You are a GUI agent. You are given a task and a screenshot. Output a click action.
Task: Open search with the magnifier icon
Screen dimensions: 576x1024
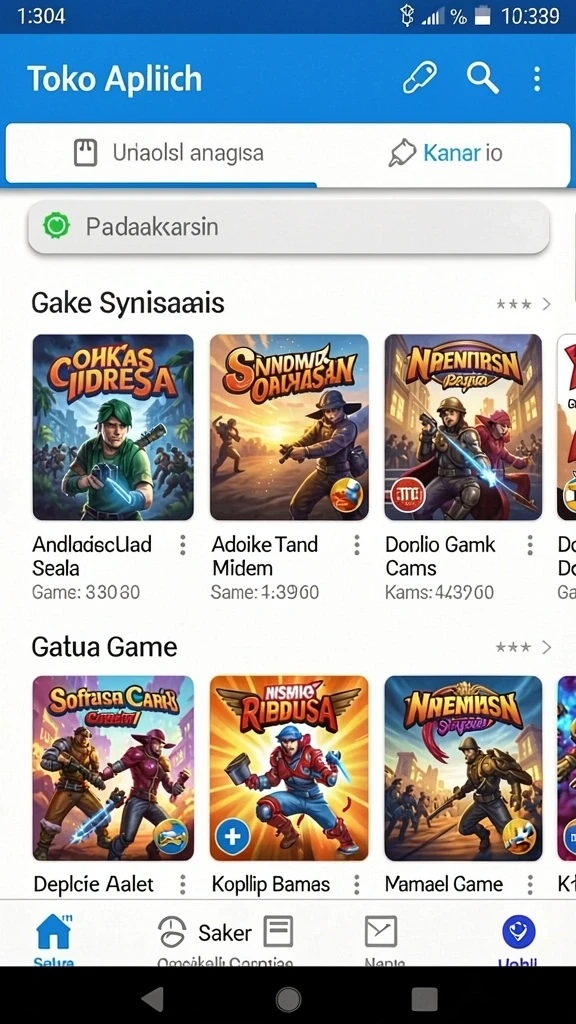click(483, 78)
